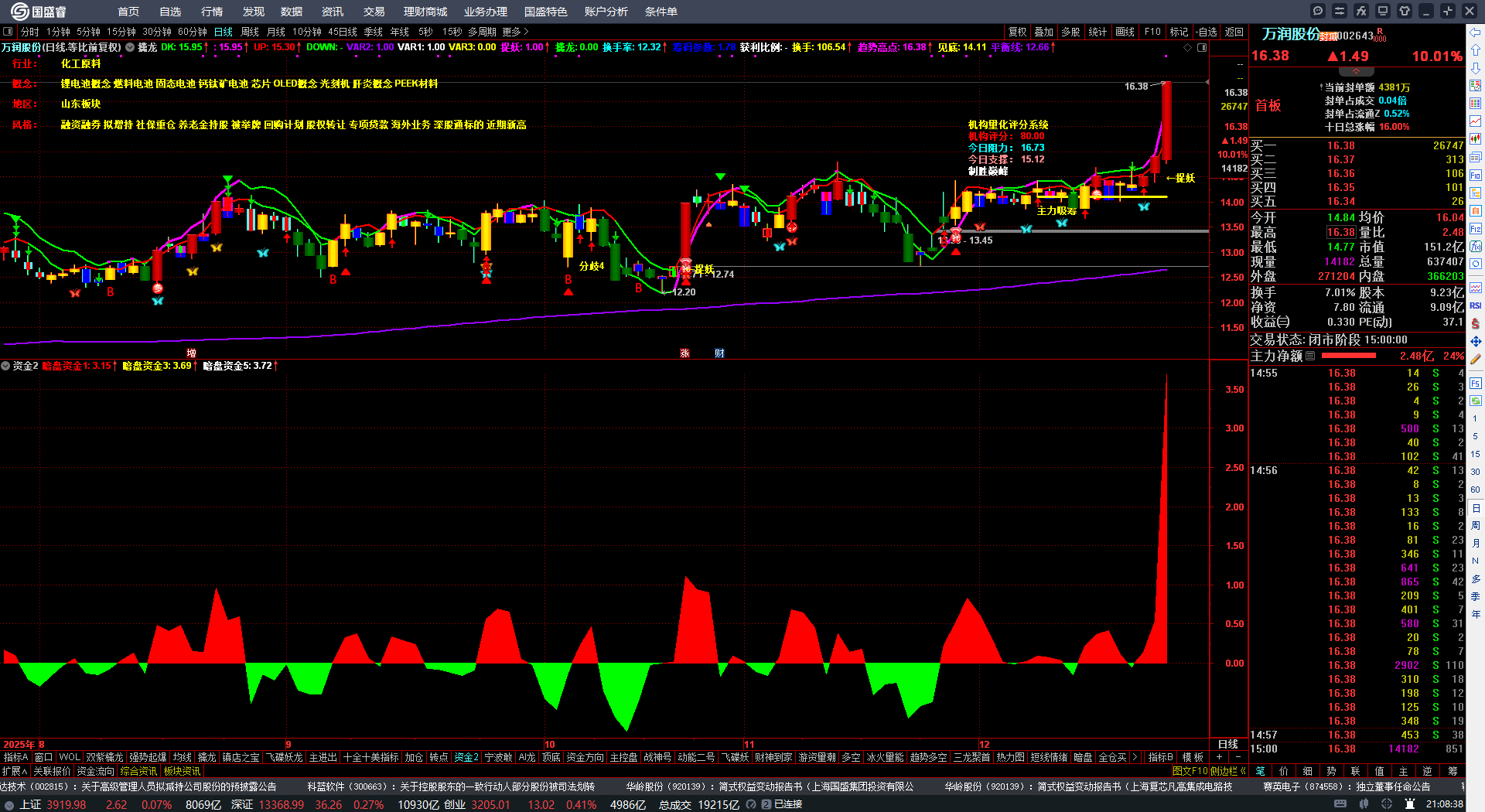Click the 返回 back button

[1234, 32]
